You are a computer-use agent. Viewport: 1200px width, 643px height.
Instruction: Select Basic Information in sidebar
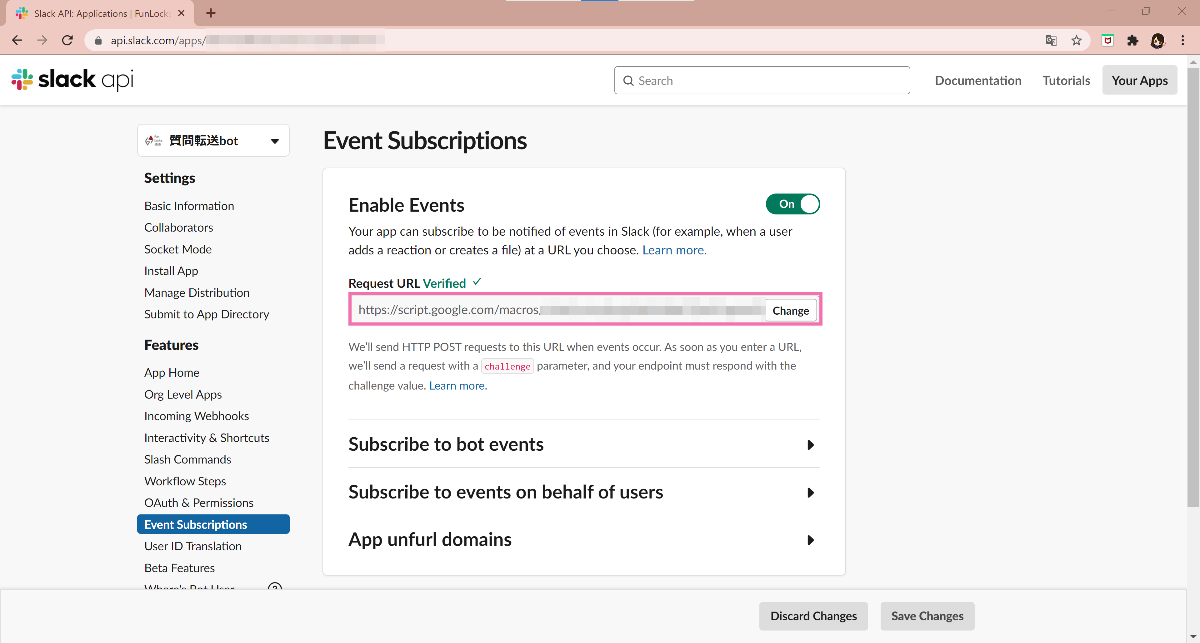(189, 206)
